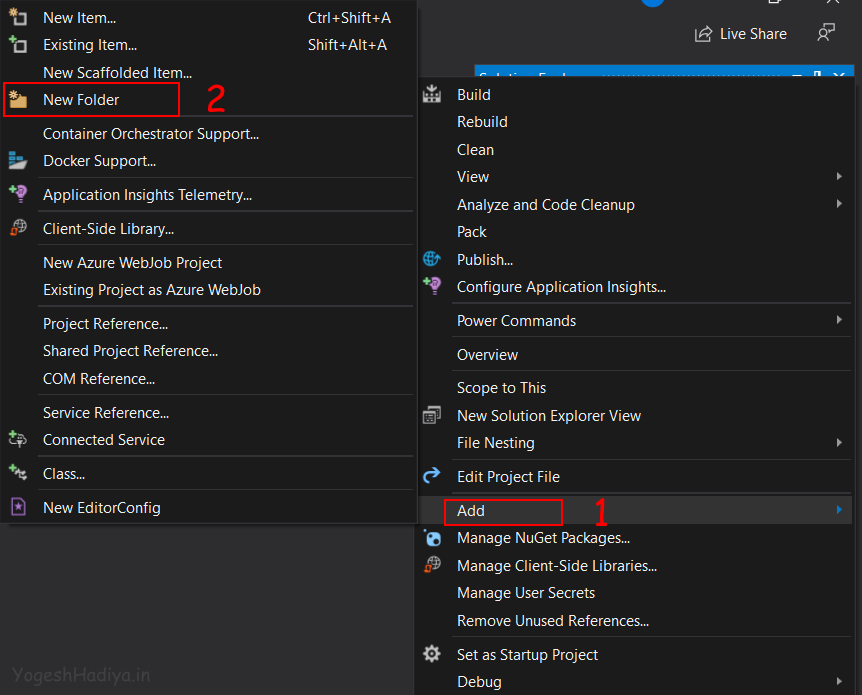
Task: Click the Live Share button
Action: point(741,34)
